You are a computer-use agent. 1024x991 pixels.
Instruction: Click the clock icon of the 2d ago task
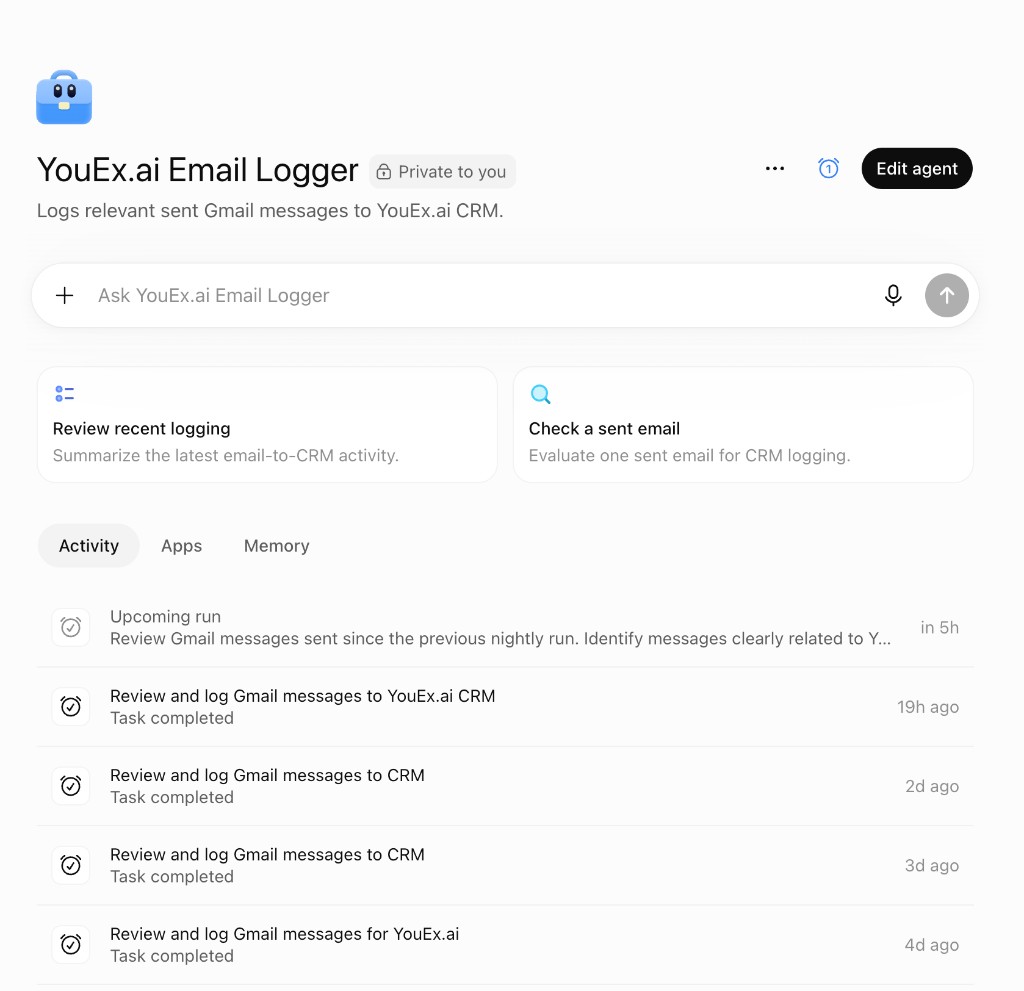point(71,786)
